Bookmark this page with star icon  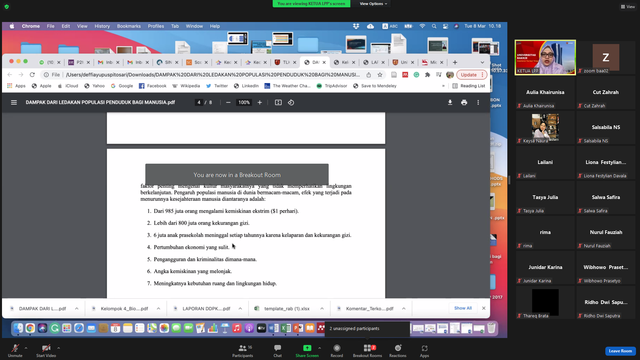(380, 75)
